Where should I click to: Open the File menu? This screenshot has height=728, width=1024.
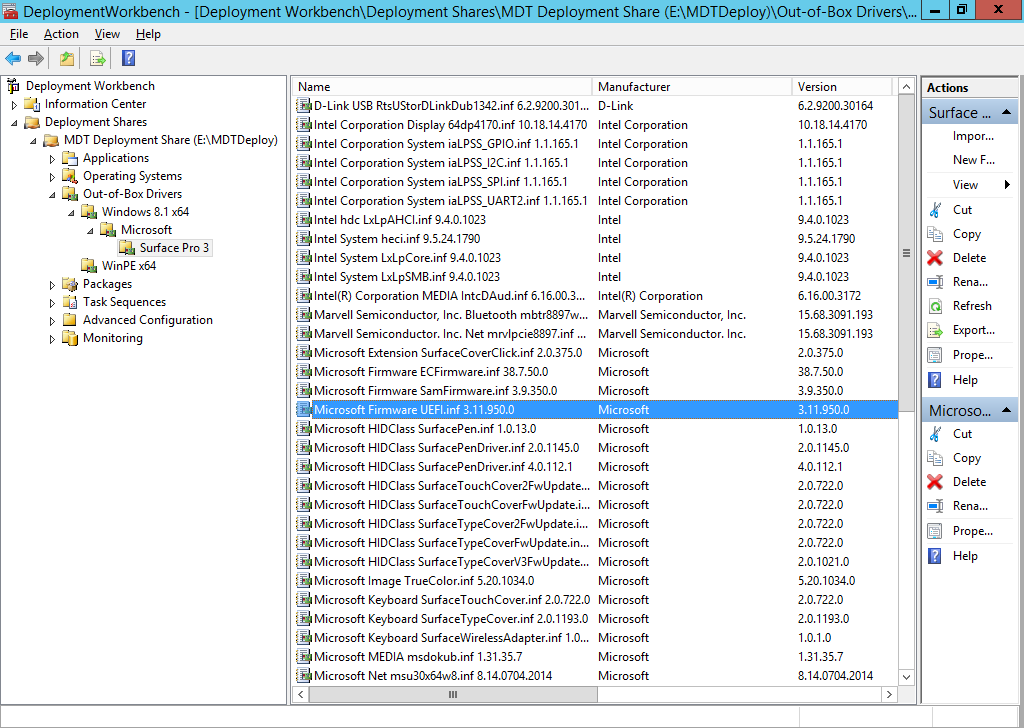(19, 34)
